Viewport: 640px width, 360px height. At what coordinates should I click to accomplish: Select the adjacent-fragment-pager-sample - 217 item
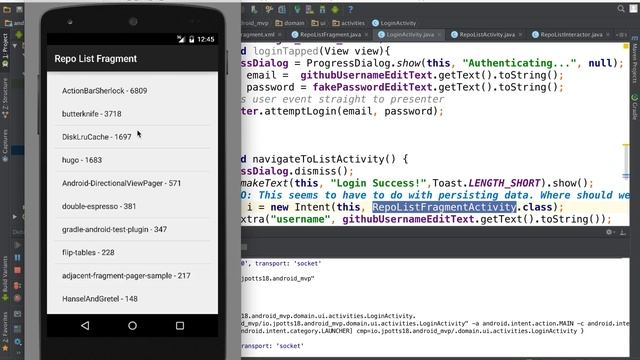click(132, 276)
